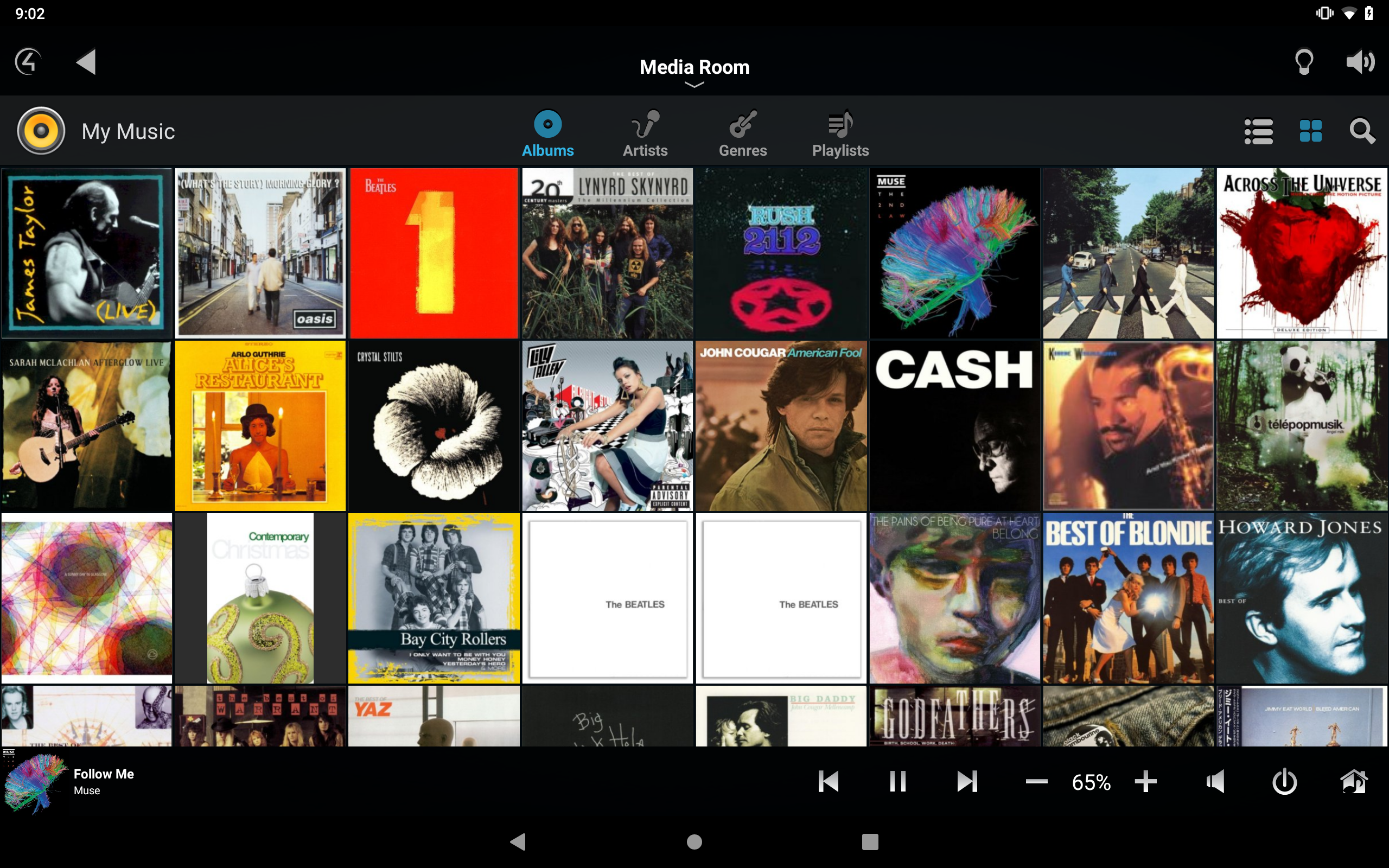The height and width of the screenshot is (868, 1389).
Task: Open the saxophone player album cover
Action: point(1129,426)
